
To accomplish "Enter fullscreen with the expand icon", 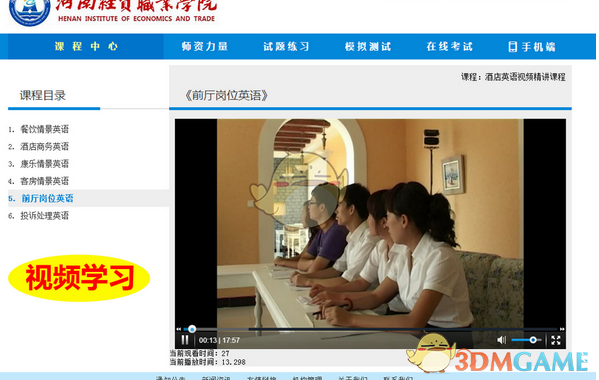I will click(x=556, y=340).
